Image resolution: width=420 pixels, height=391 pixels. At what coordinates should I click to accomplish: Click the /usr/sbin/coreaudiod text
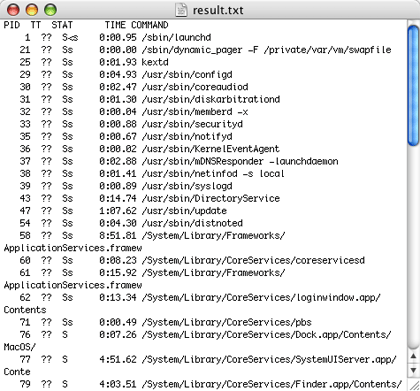(x=195, y=87)
